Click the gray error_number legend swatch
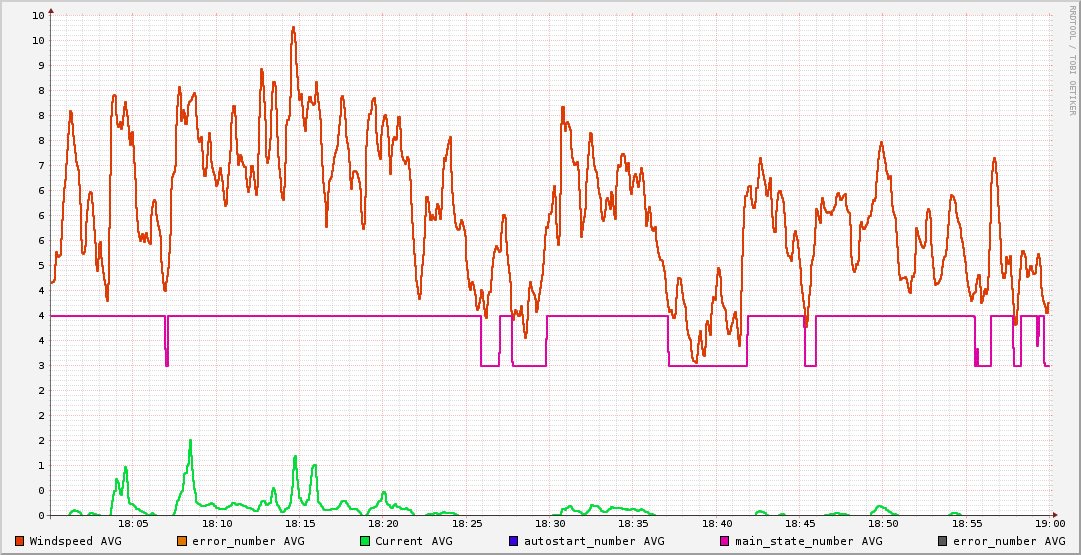Screen dimensions: 1081x555 point(942,541)
